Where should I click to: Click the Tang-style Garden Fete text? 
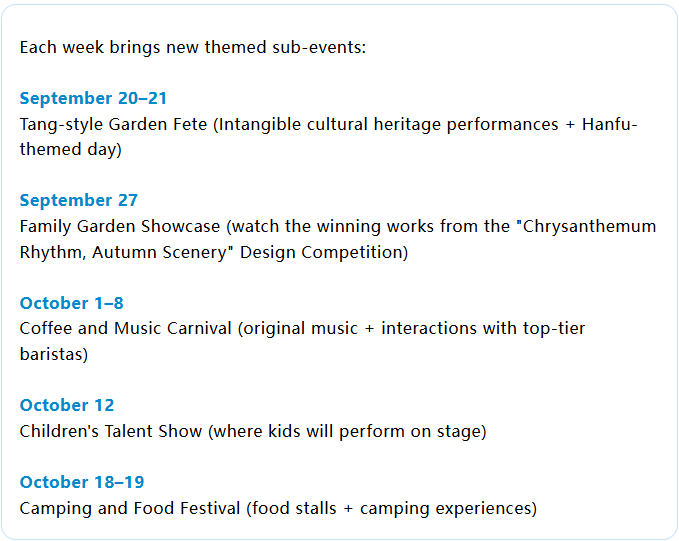tap(113, 124)
